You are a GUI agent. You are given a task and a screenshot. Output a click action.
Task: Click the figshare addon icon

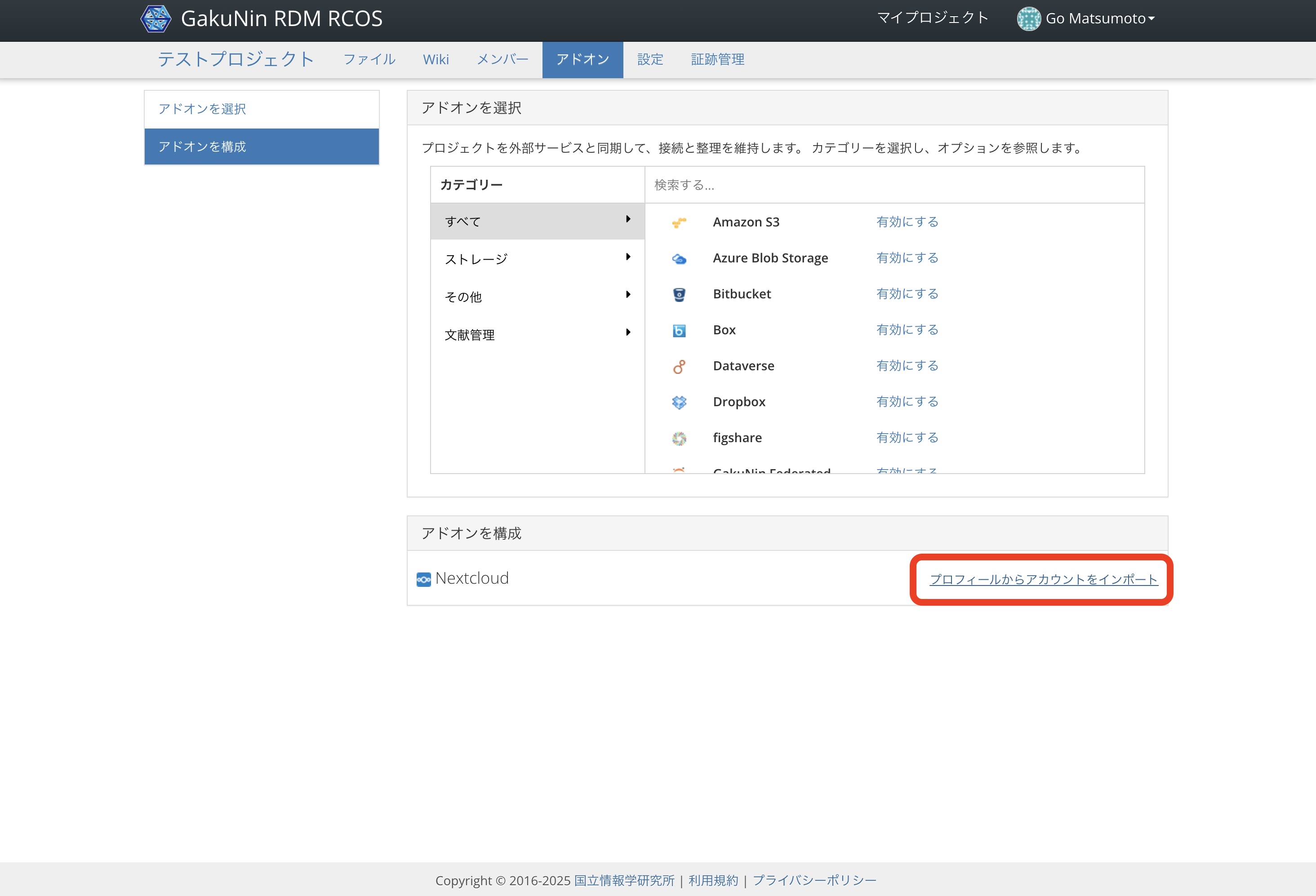point(679,438)
